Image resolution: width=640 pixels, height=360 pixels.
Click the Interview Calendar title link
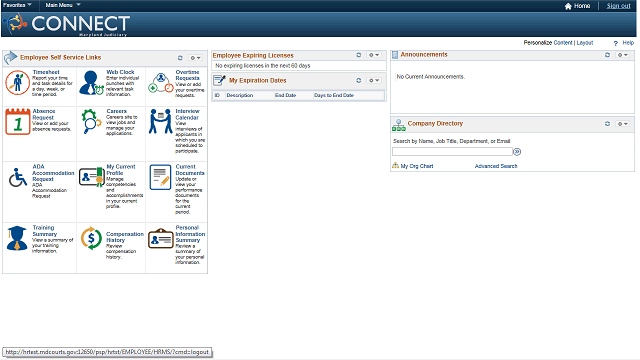click(187, 114)
